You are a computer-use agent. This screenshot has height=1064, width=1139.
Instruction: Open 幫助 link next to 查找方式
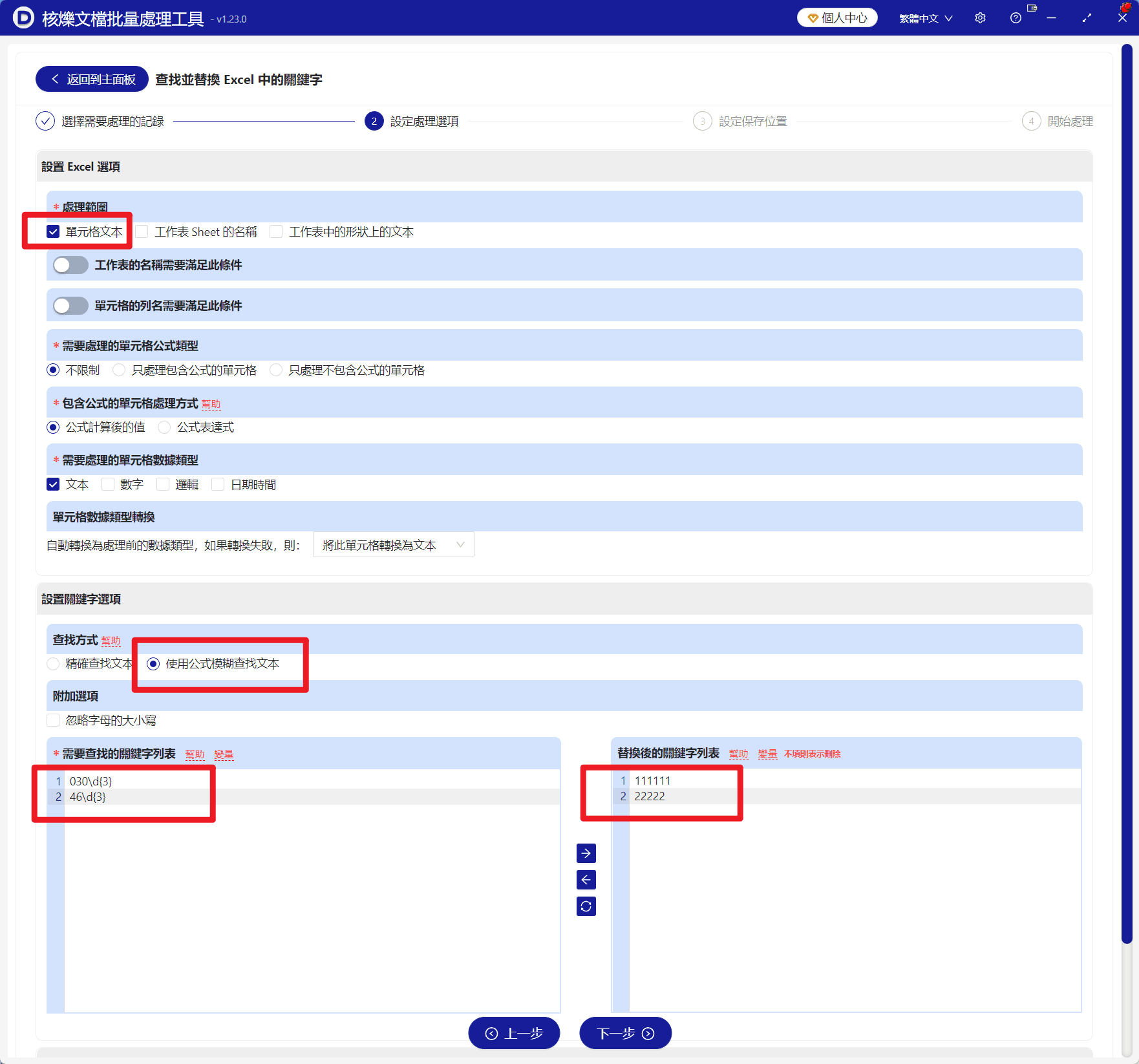111,641
